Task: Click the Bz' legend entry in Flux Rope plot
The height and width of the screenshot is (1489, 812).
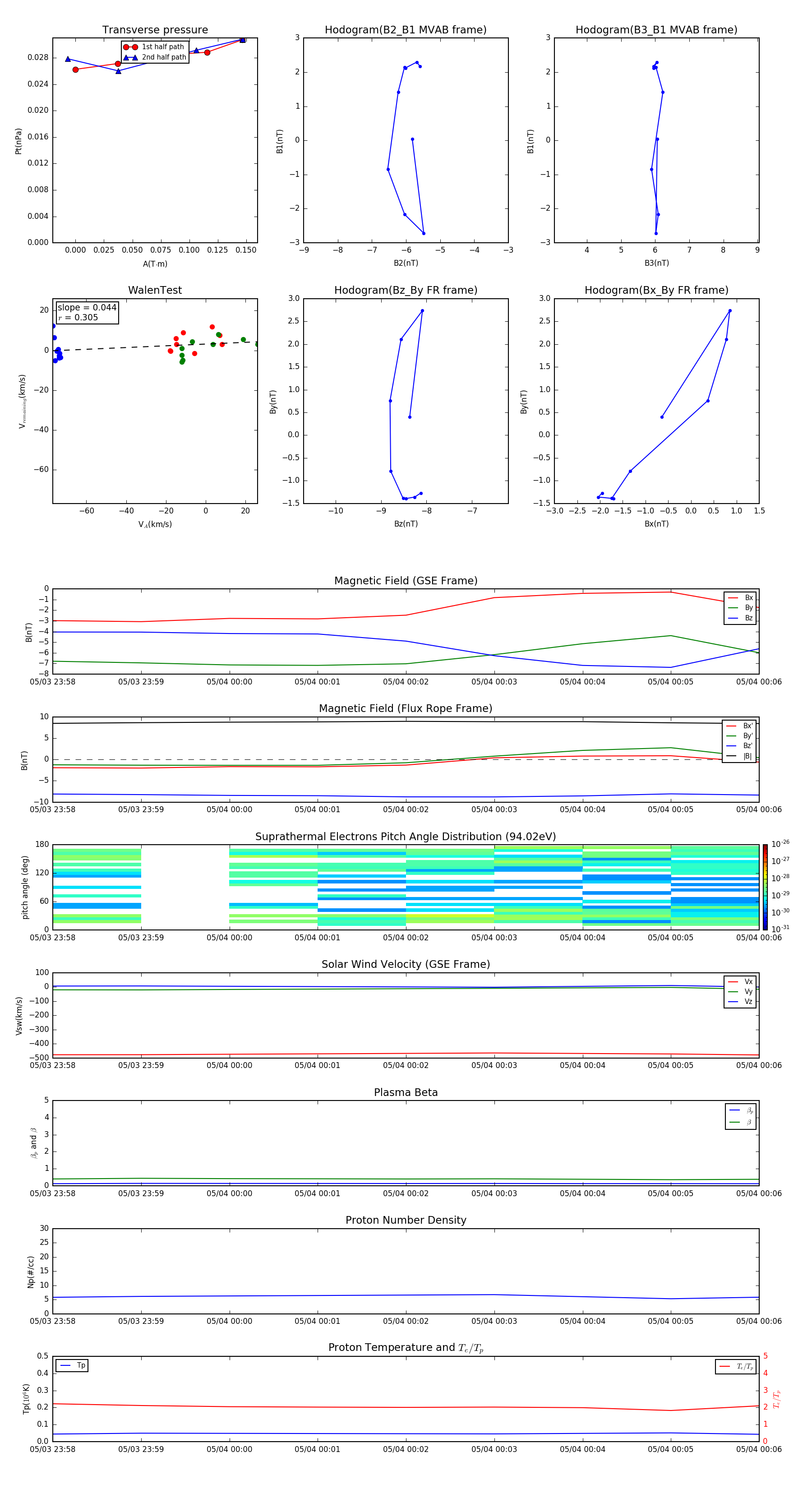Action: [739, 746]
